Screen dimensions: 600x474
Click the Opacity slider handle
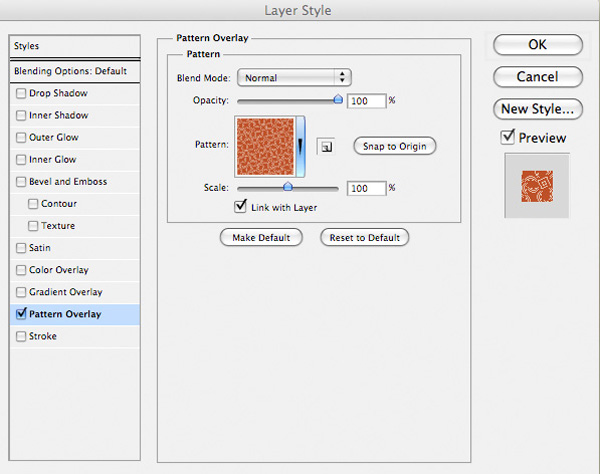[338, 99]
